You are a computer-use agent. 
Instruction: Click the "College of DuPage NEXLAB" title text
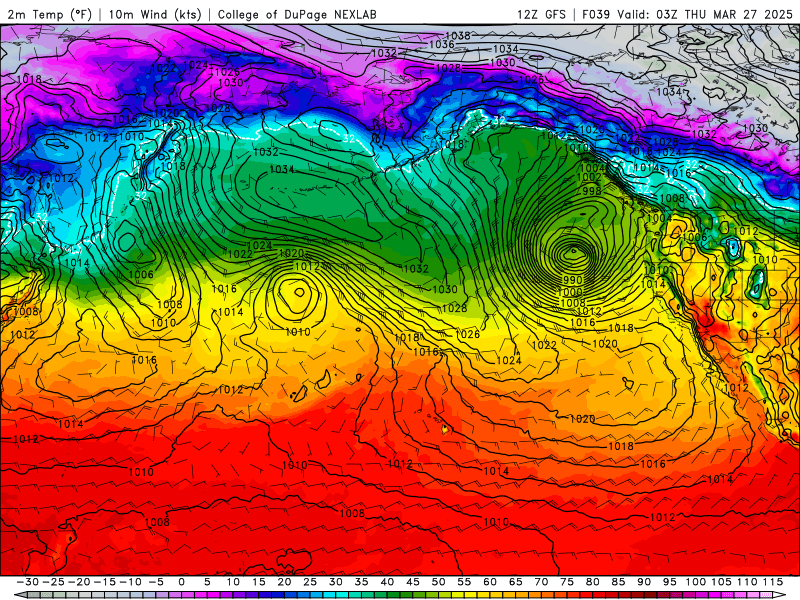[297, 14]
